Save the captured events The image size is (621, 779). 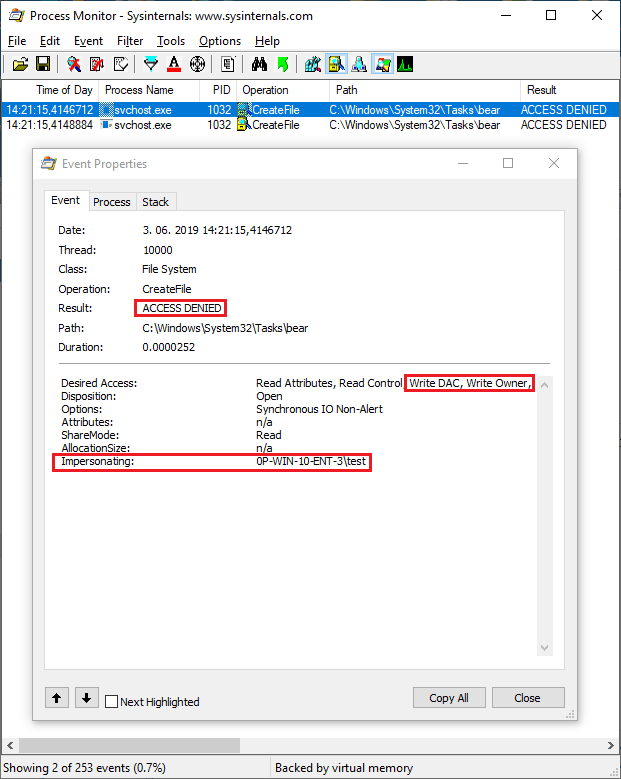43,64
